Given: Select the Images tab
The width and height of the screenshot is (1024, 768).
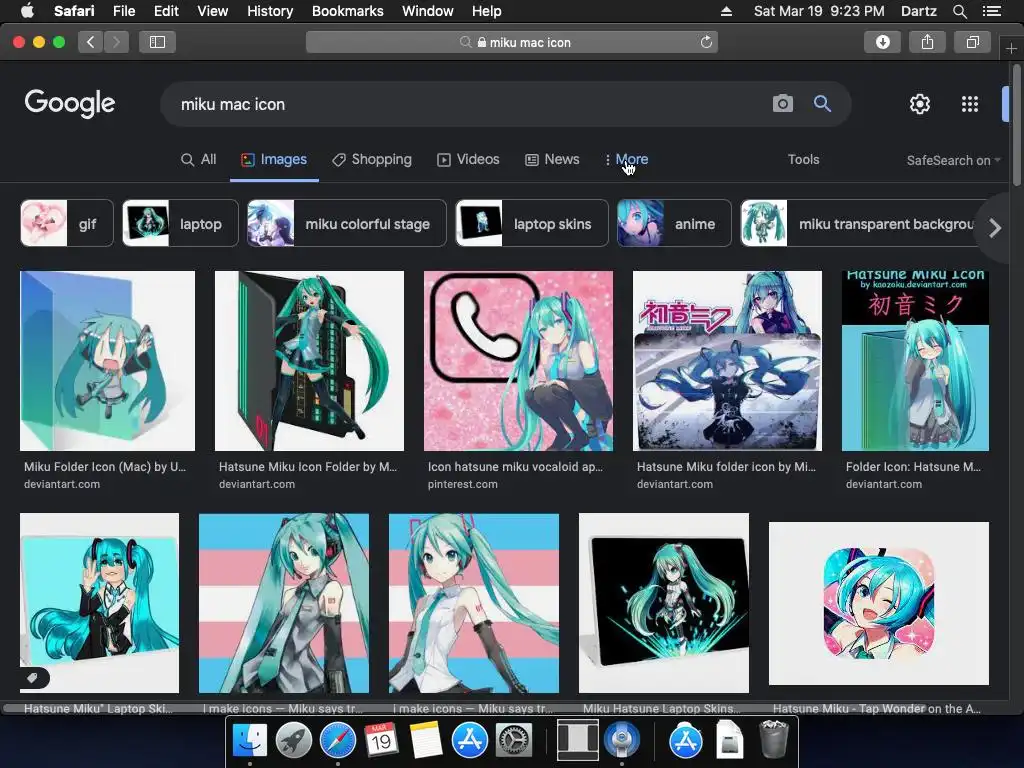Looking at the screenshot, I should pyautogui.click(x=274, y=159).
